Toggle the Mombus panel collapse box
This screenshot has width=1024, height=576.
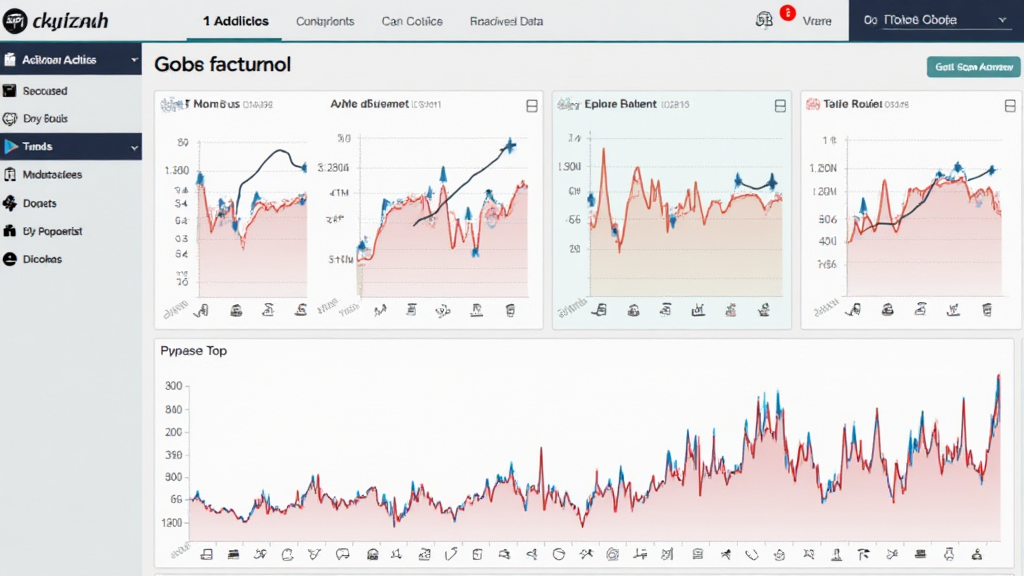pyautogui.click(x=531, y=106)
